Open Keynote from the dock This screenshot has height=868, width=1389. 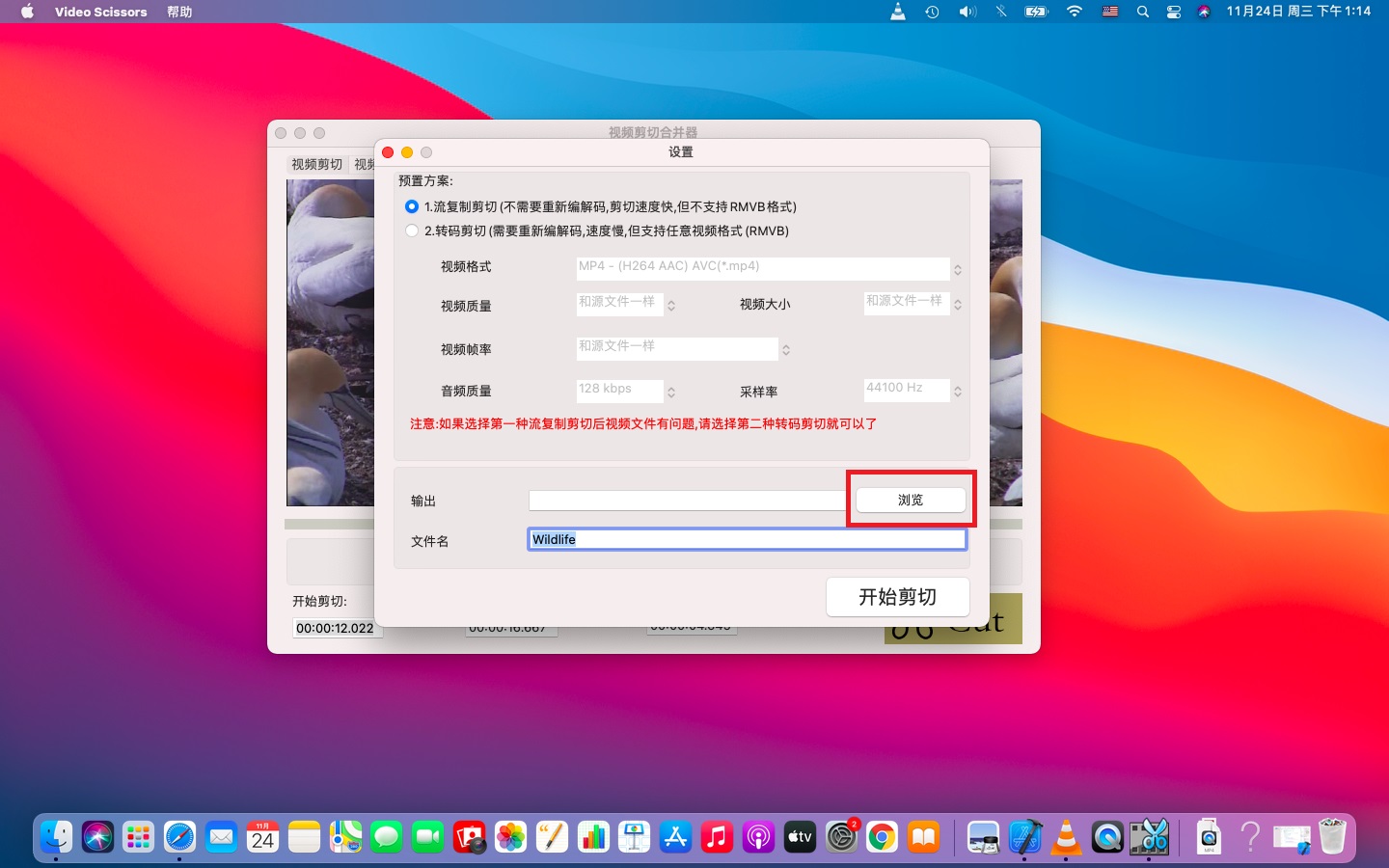pyautogui.click(x=635, y=837)
